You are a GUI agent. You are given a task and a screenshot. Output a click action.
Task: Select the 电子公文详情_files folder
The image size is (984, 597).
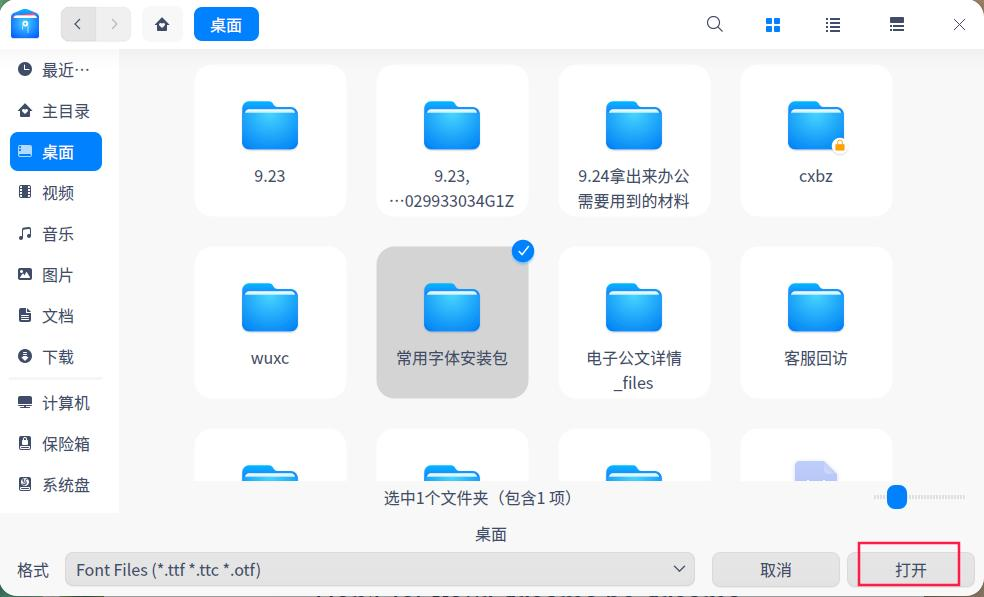(x=634, y=322)
